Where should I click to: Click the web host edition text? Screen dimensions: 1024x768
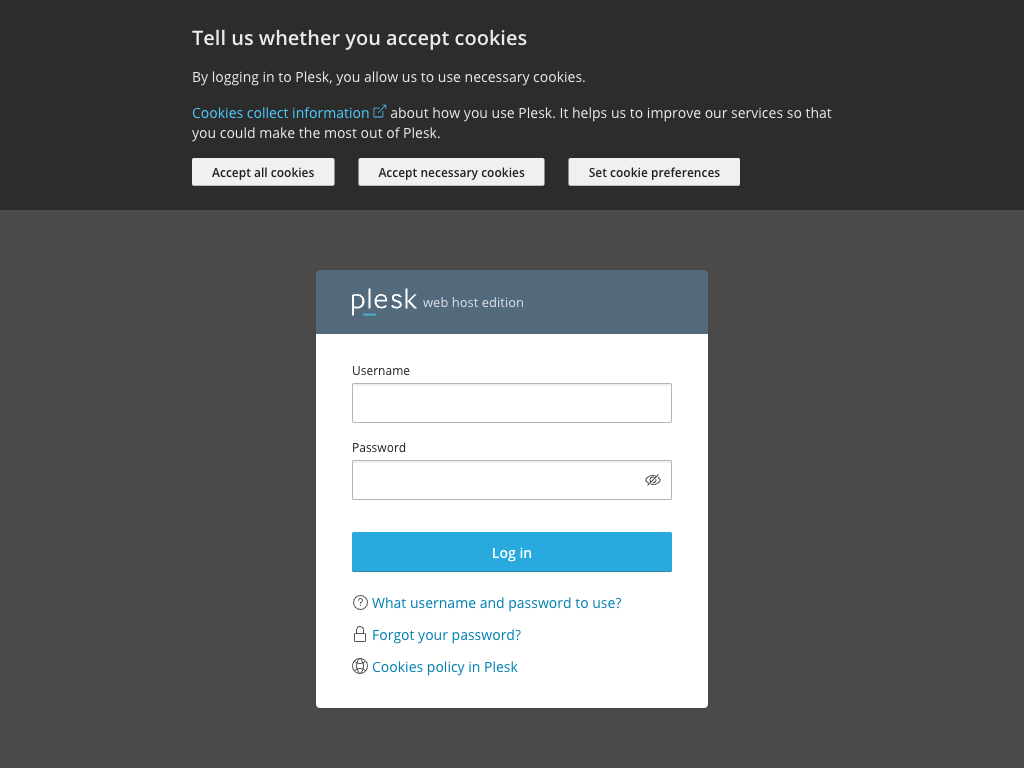click(x=473, y=303)
